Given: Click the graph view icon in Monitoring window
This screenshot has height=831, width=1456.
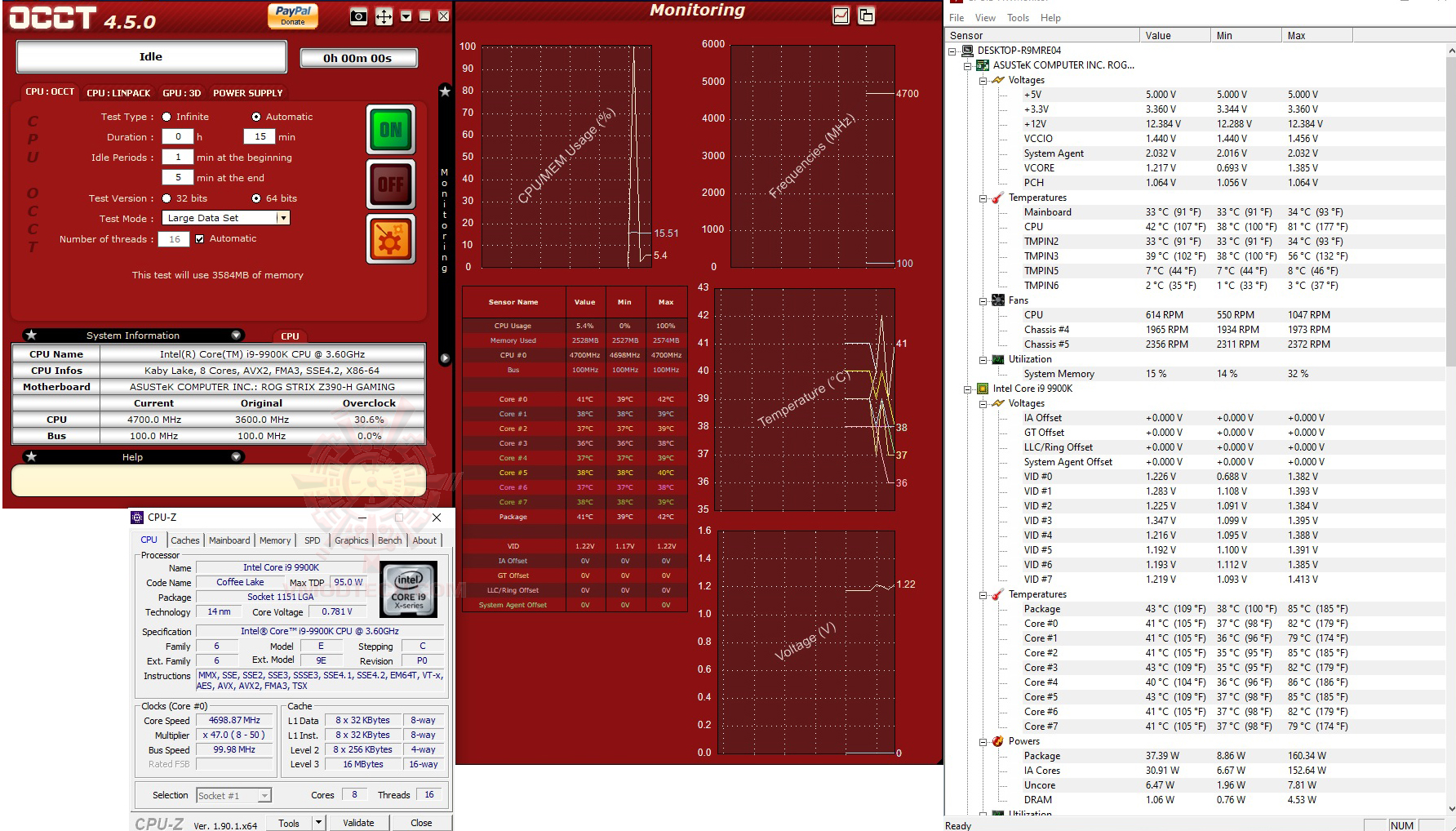Looking at the screenshot, I should [841, 16].
